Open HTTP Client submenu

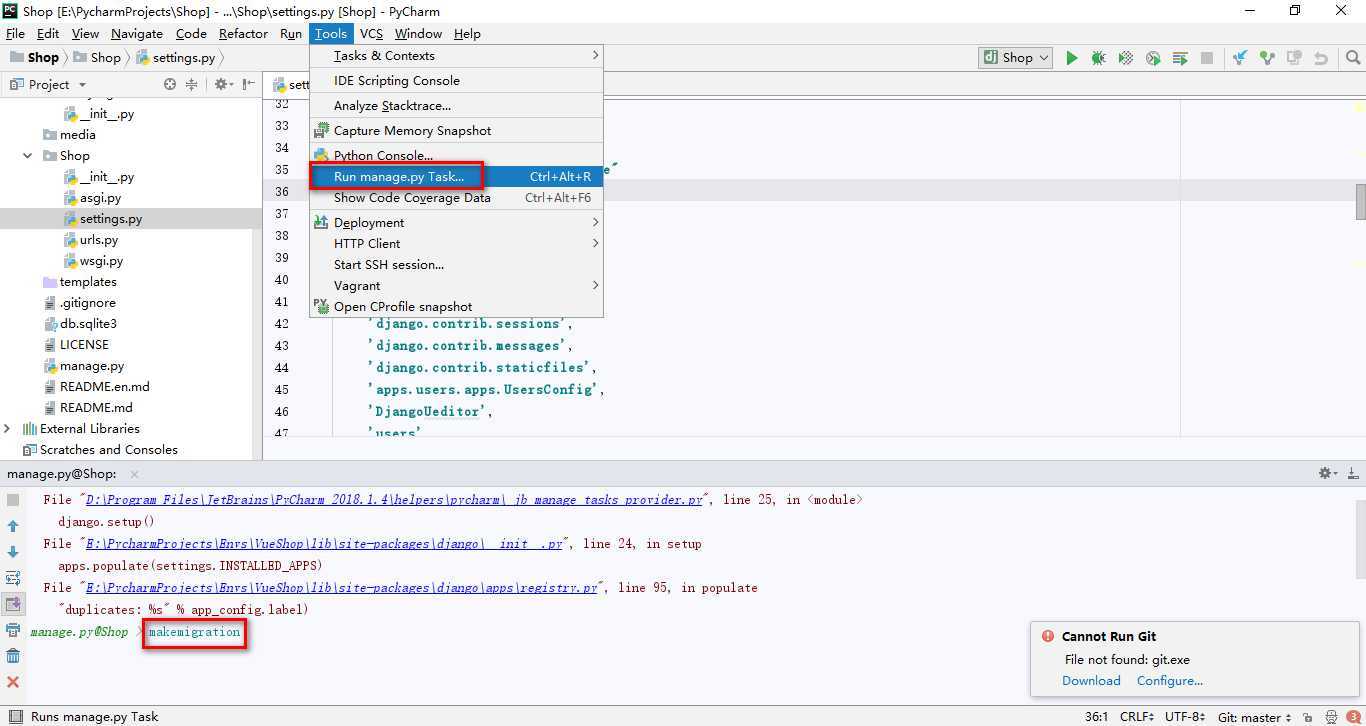coord(456,244)
